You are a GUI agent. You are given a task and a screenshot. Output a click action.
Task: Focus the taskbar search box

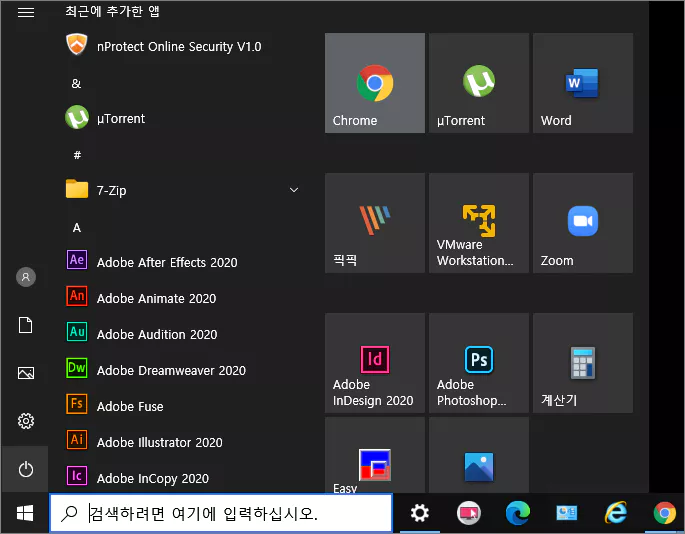click(221, 513)
